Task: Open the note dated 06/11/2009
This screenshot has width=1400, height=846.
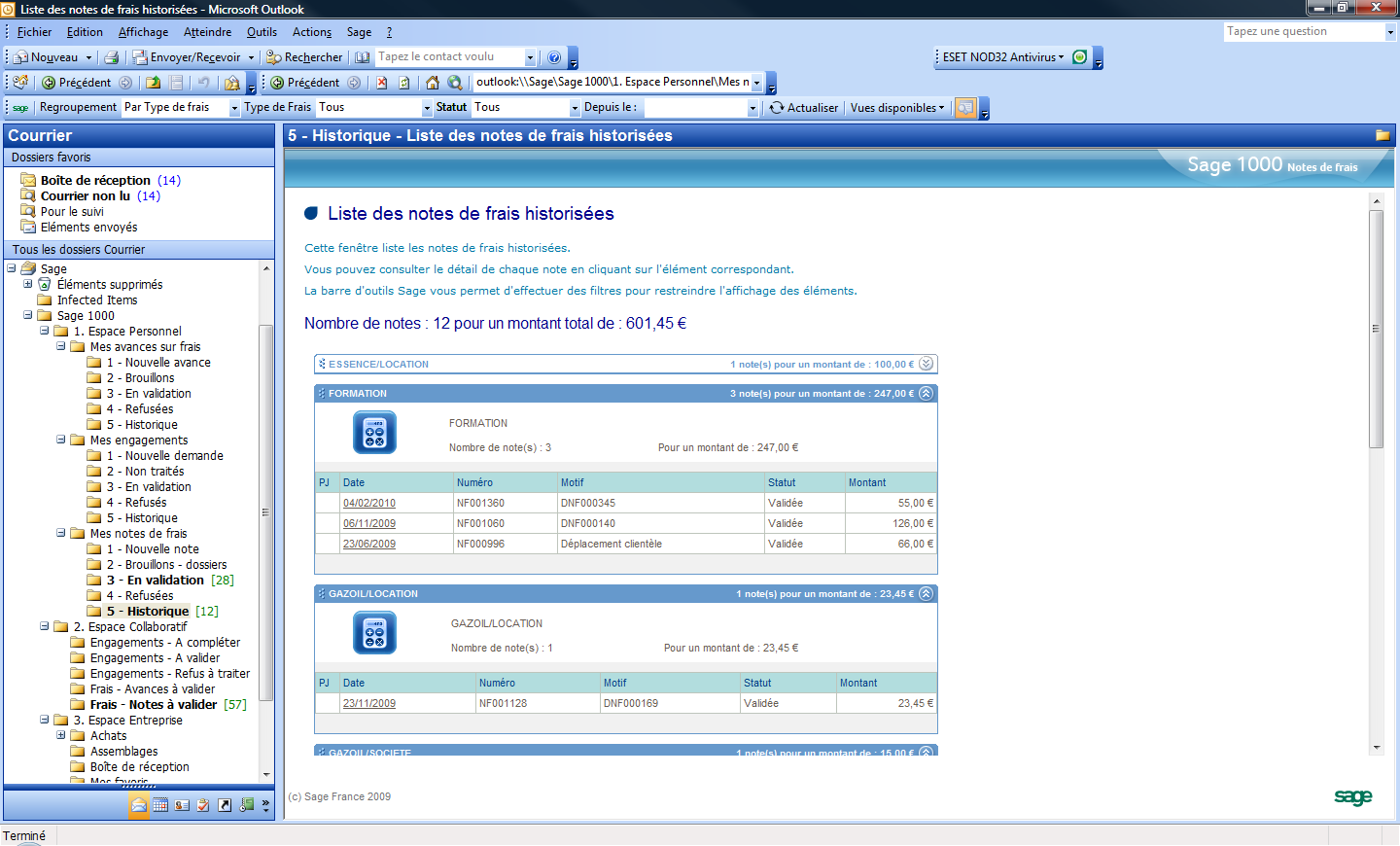Action: pos(369,523)
